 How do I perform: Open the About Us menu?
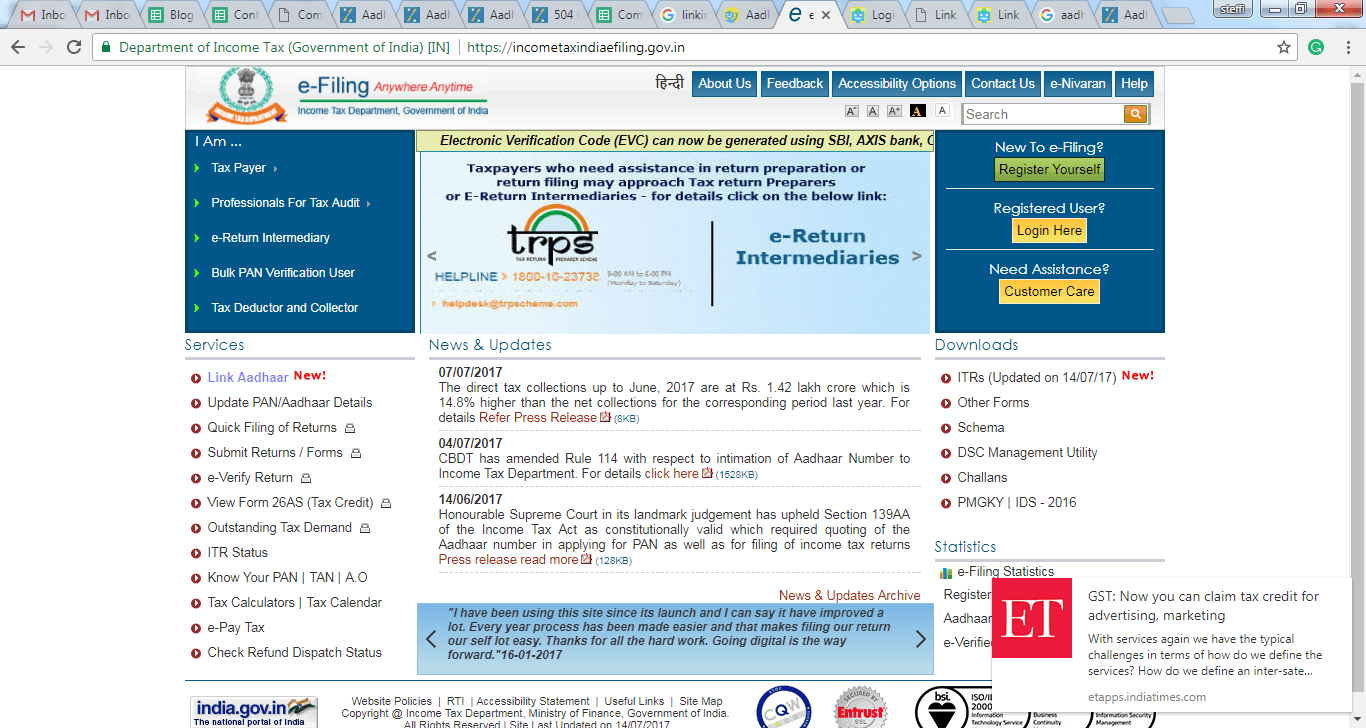click(724, 84)
